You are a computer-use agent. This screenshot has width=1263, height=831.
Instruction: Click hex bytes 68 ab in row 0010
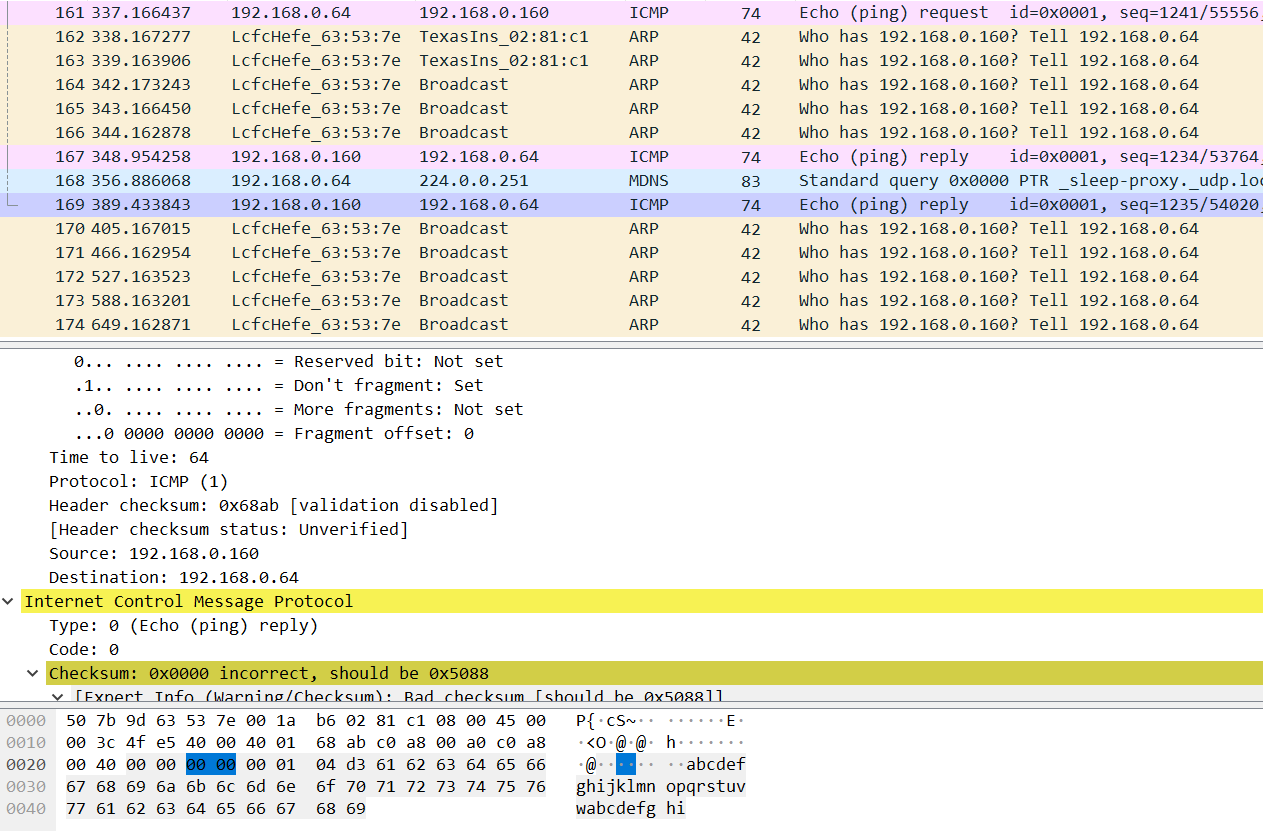click(341, 742)
